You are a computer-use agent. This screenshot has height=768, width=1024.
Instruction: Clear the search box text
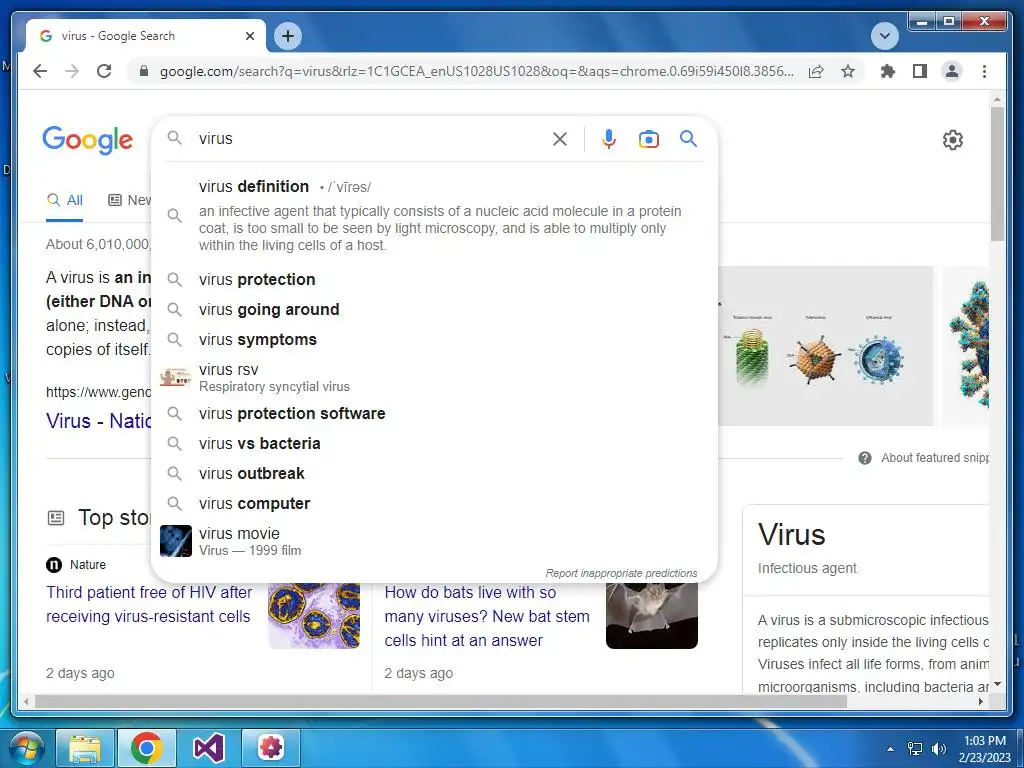(x=560, y=138)
